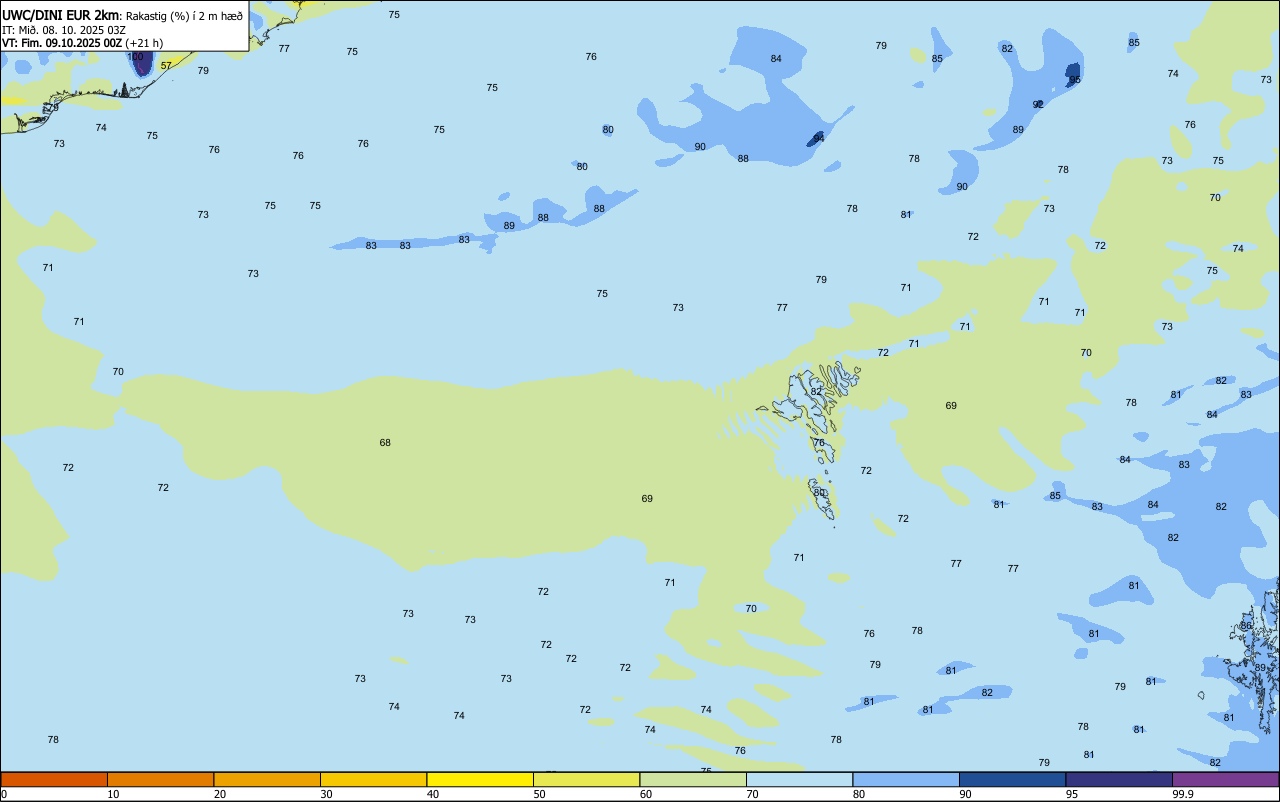
Task: Click the '100' humidity value on the map
Action: click(x=136, y=57)
